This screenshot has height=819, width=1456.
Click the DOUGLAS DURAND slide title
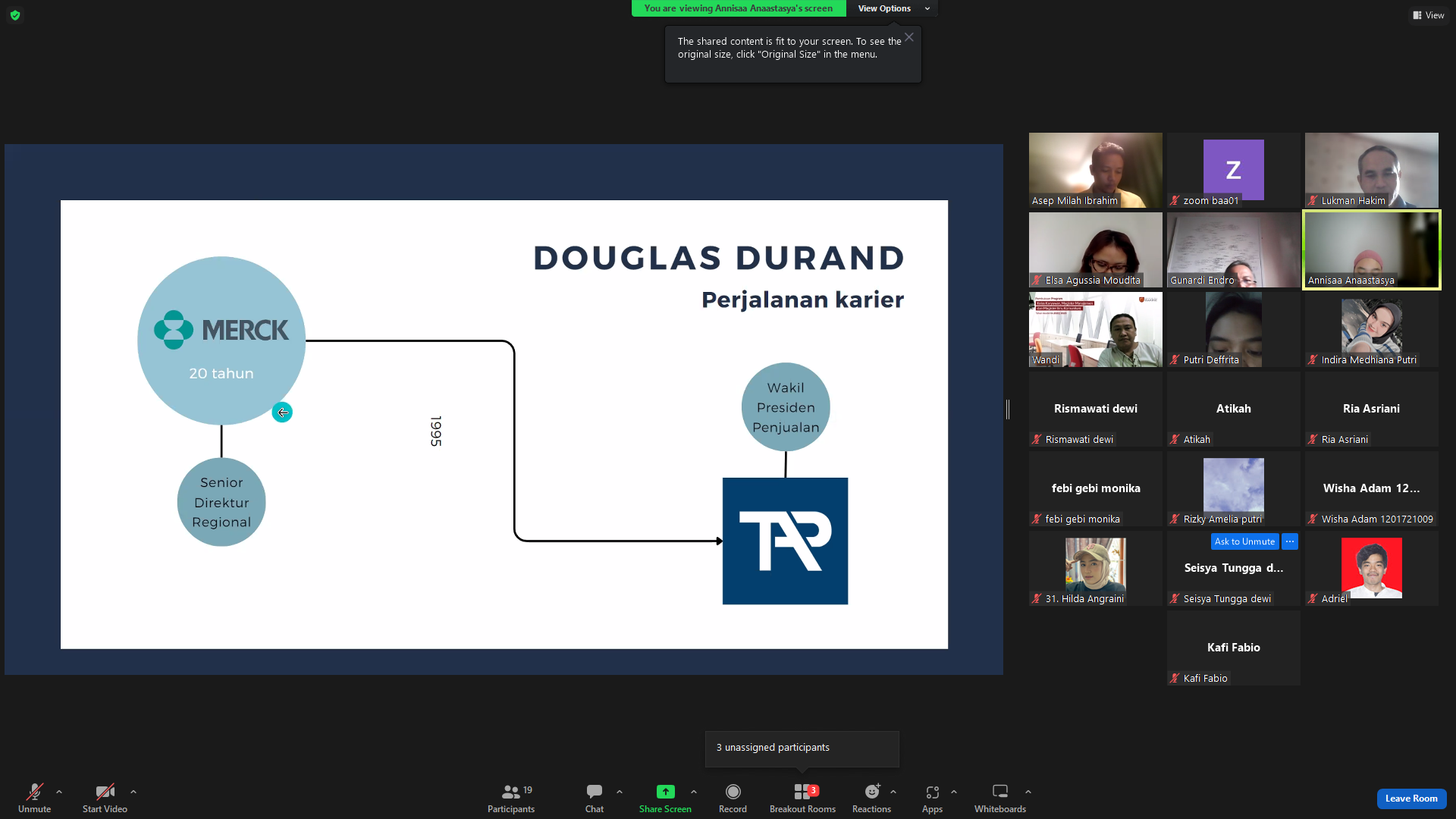(x=719, y=258)
